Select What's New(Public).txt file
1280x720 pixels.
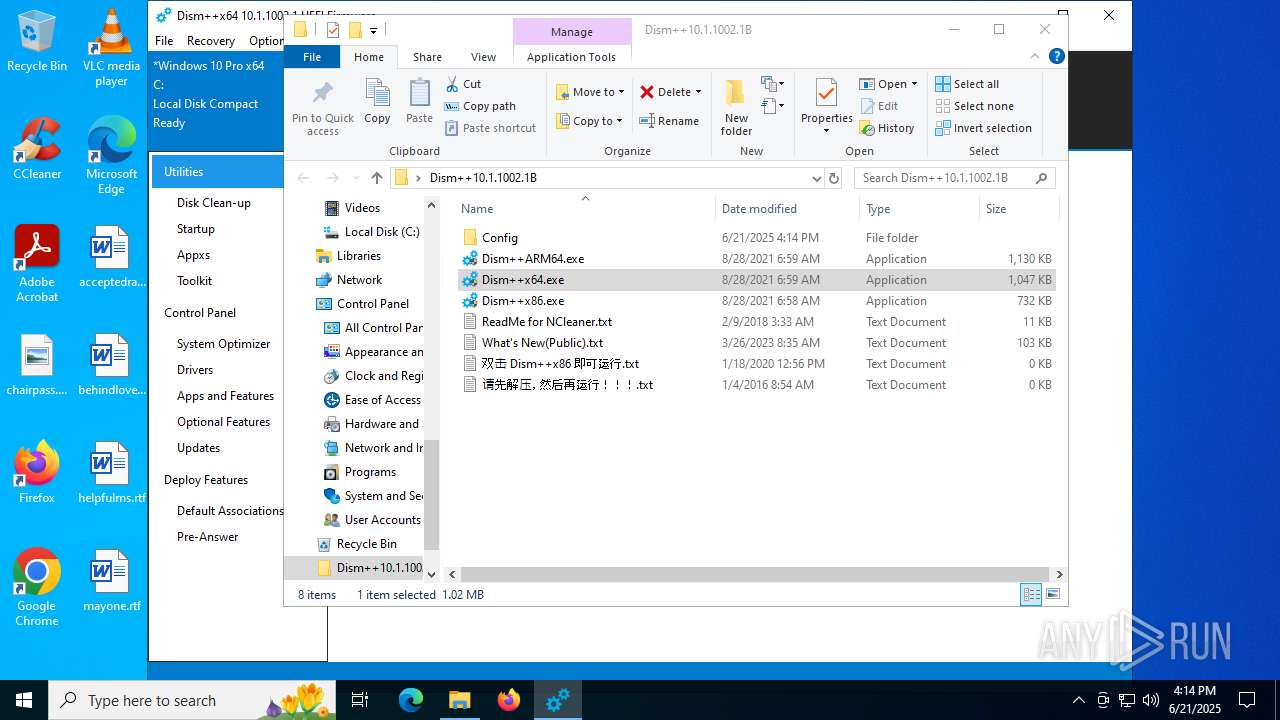click(x=756, y=343)
